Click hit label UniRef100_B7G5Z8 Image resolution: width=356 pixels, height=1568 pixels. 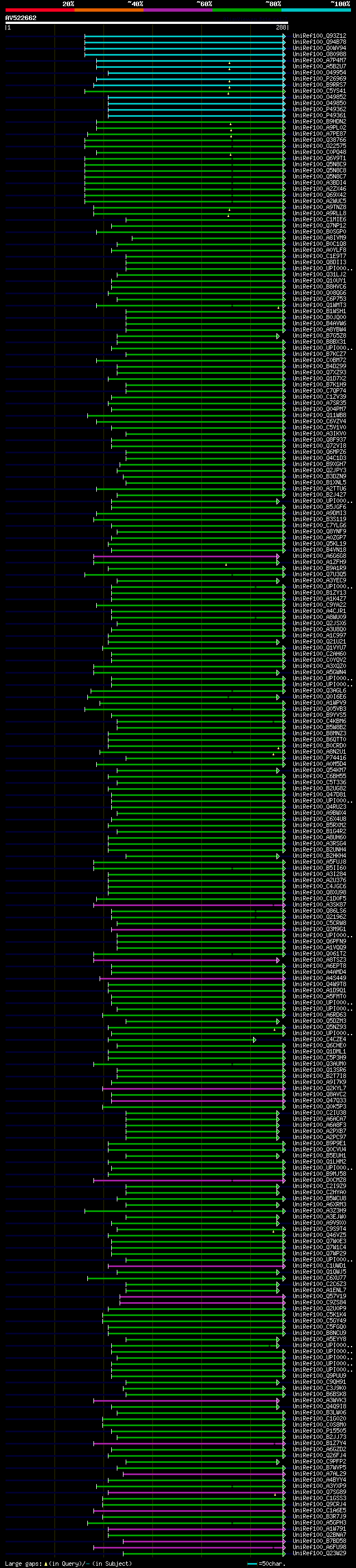(x=319, y=335)
